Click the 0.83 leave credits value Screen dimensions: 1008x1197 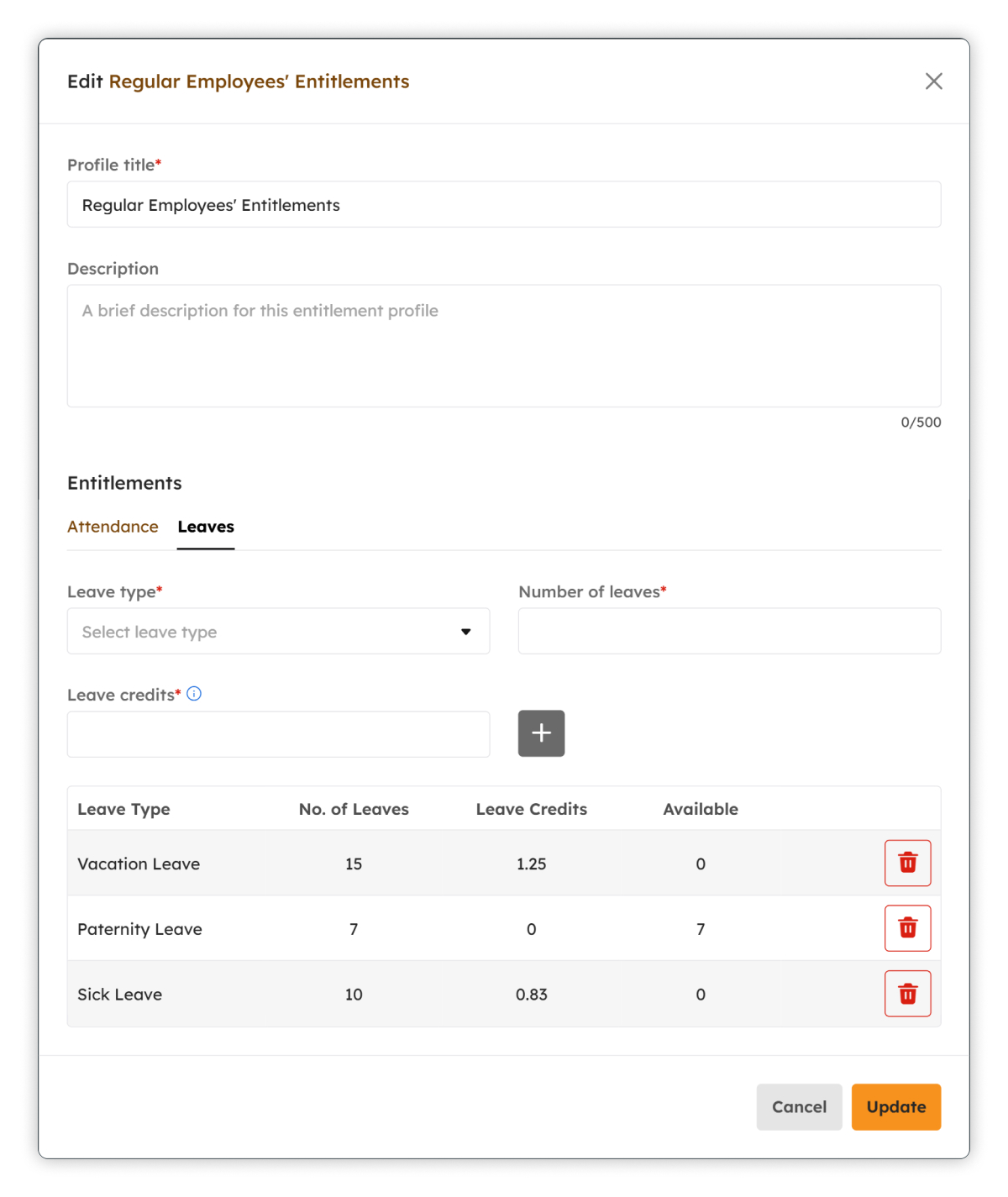click(x=532, y=995)
